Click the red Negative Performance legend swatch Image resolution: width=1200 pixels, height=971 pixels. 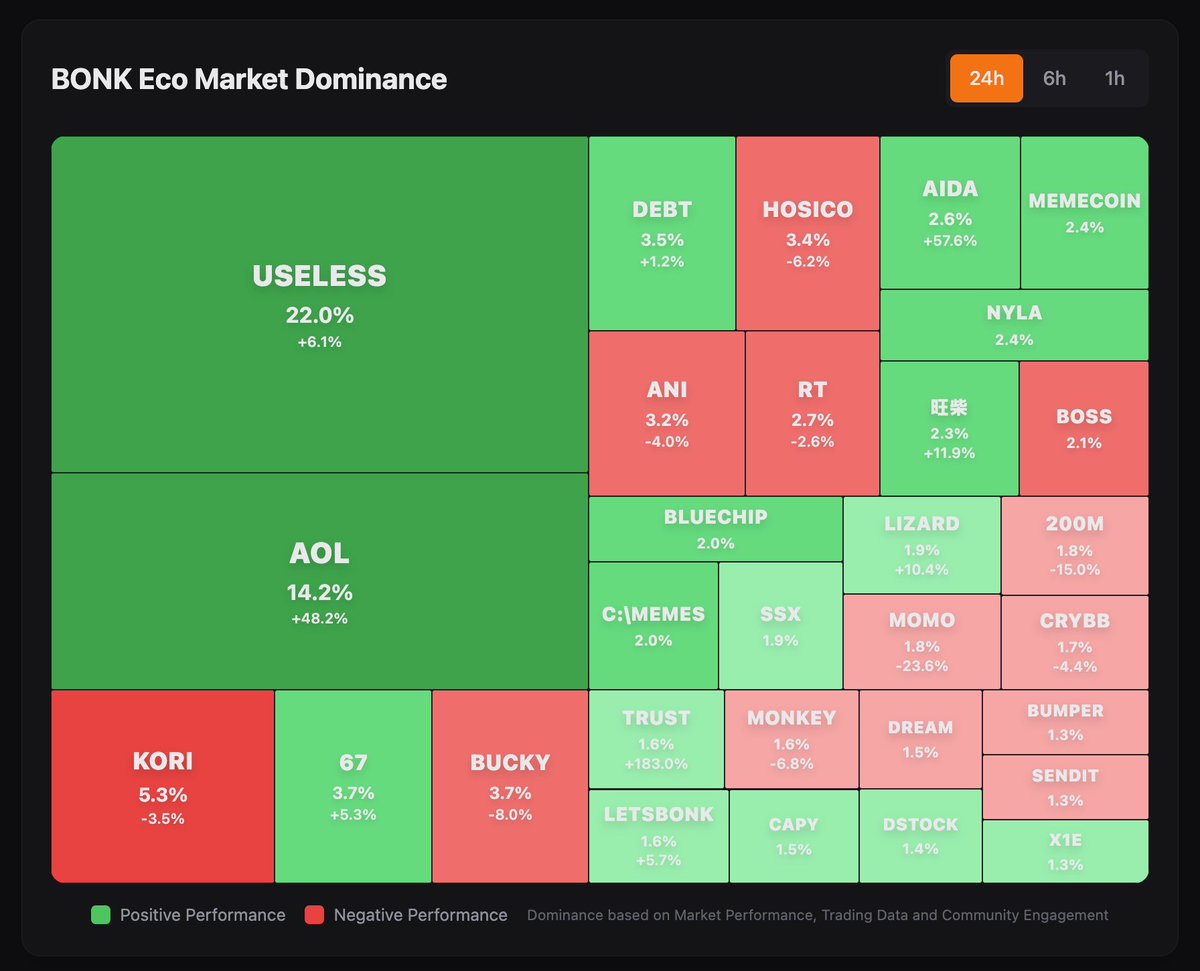coord(314,915)
